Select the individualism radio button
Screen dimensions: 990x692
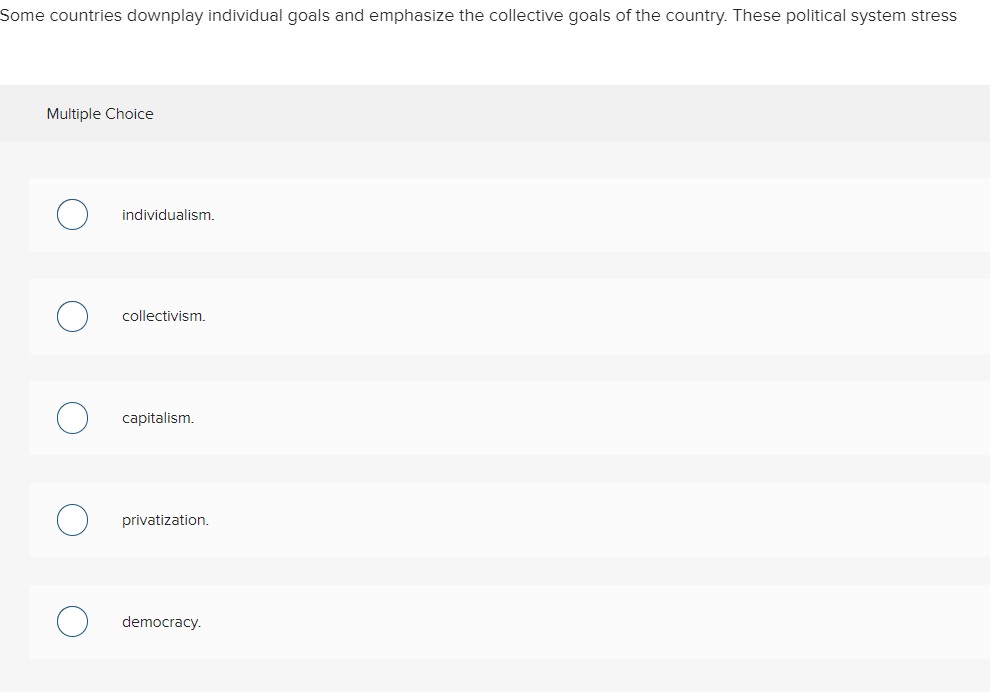pyautogui.click(x=71, y=214)
